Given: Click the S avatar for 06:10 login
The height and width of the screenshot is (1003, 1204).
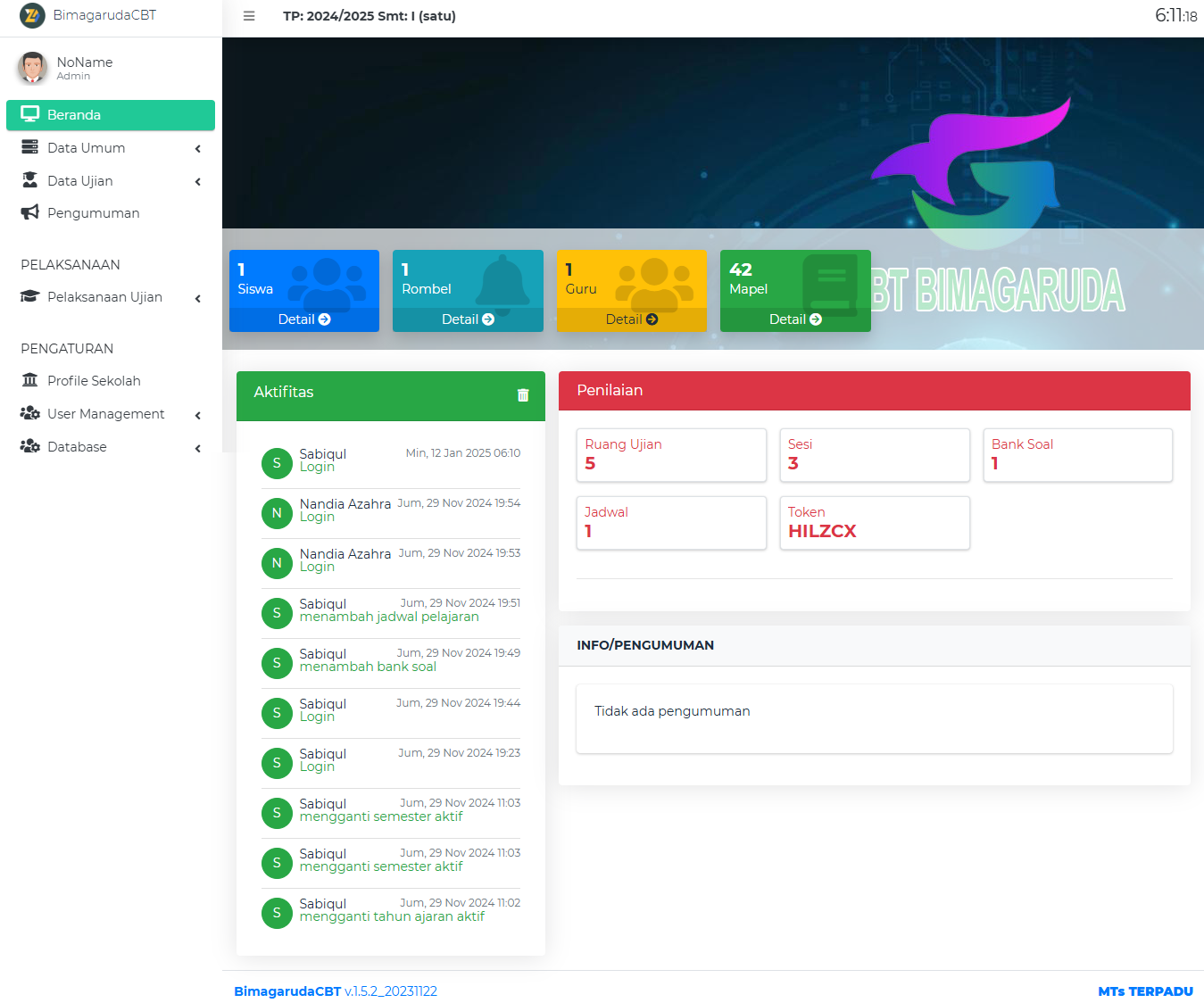Looking at the screenshot, I should 277,463.
